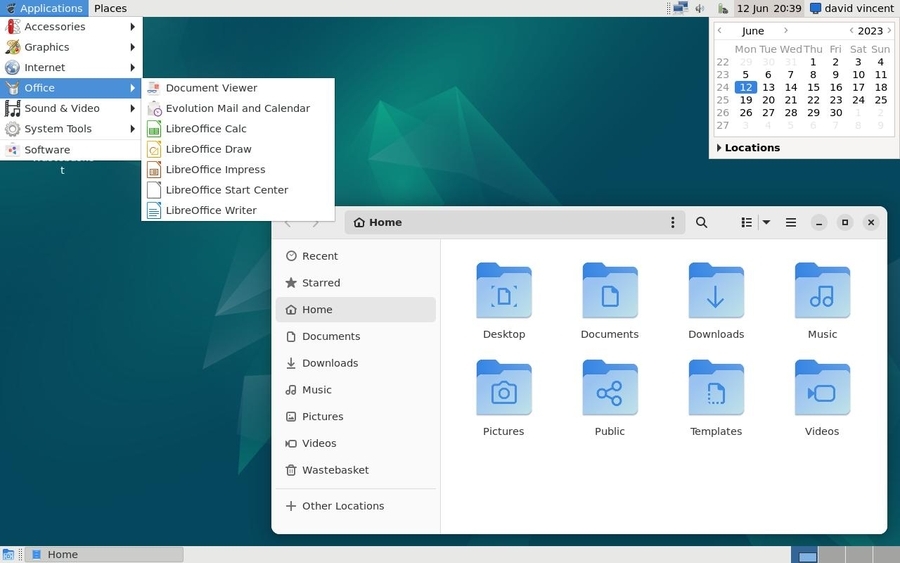
Task: Expand the Accessories submenu
Action: click(71, 26)
